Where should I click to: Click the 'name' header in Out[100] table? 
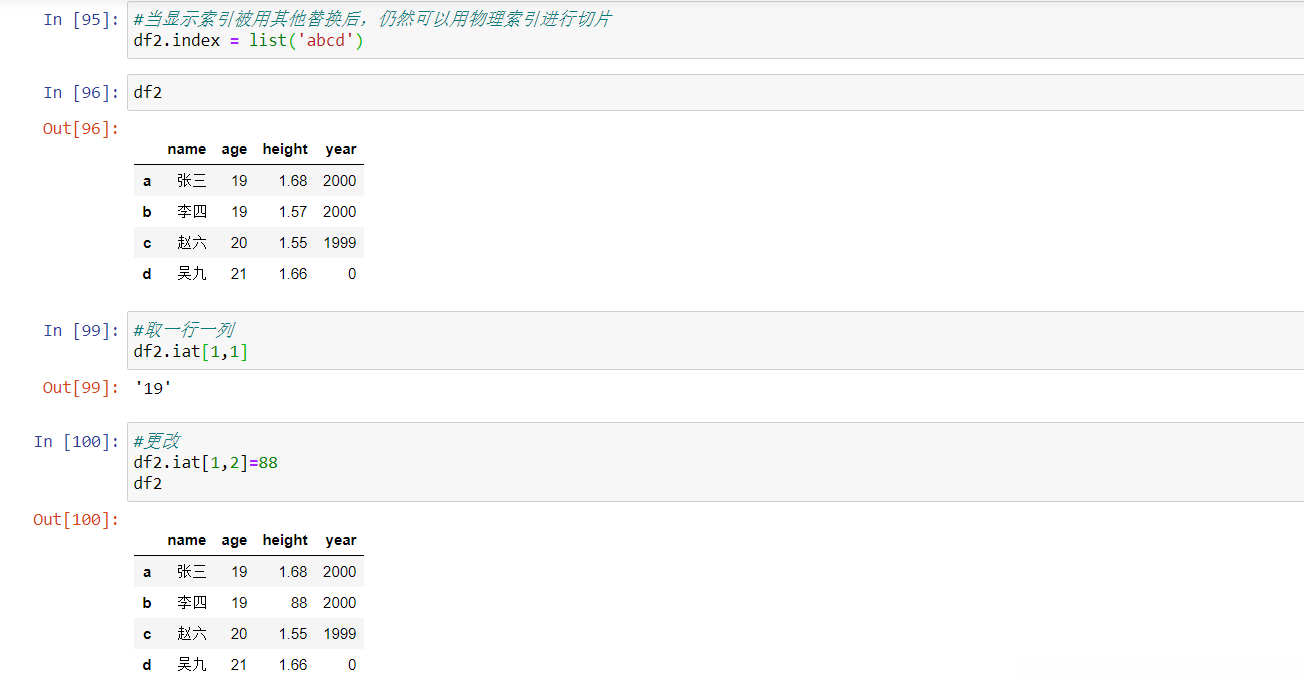pyautogui.click(x=187, y=540)
